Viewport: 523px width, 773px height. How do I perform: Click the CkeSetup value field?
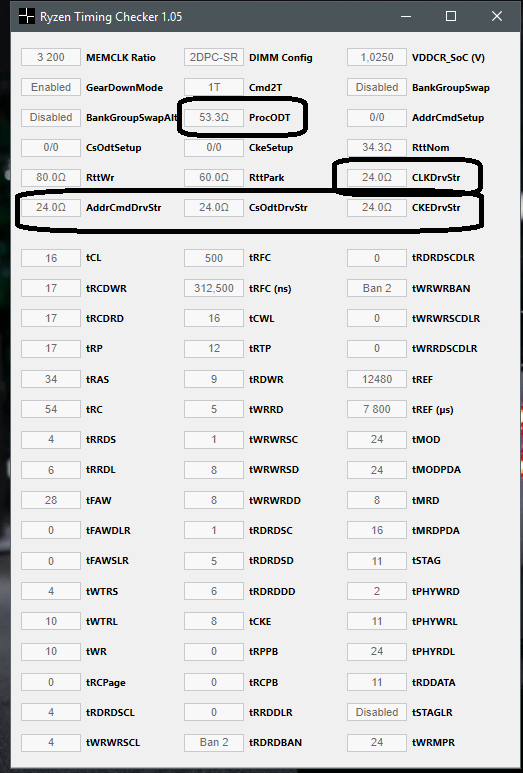(x=214, y=147)
